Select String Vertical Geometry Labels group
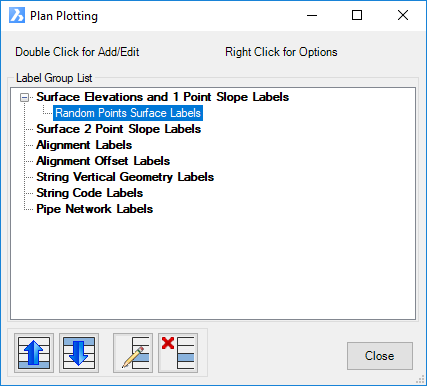 click(x=125, y=177)
